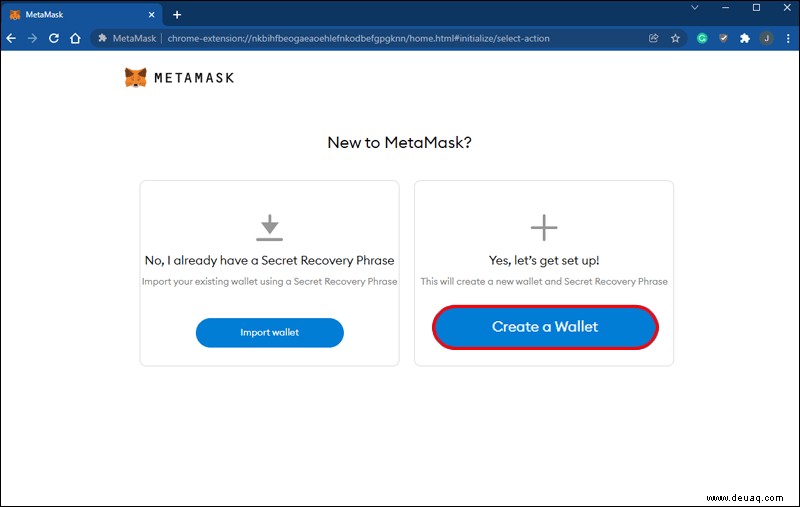
Task: Go back using the browser back arrow
Action: click(x=11, y=38)
